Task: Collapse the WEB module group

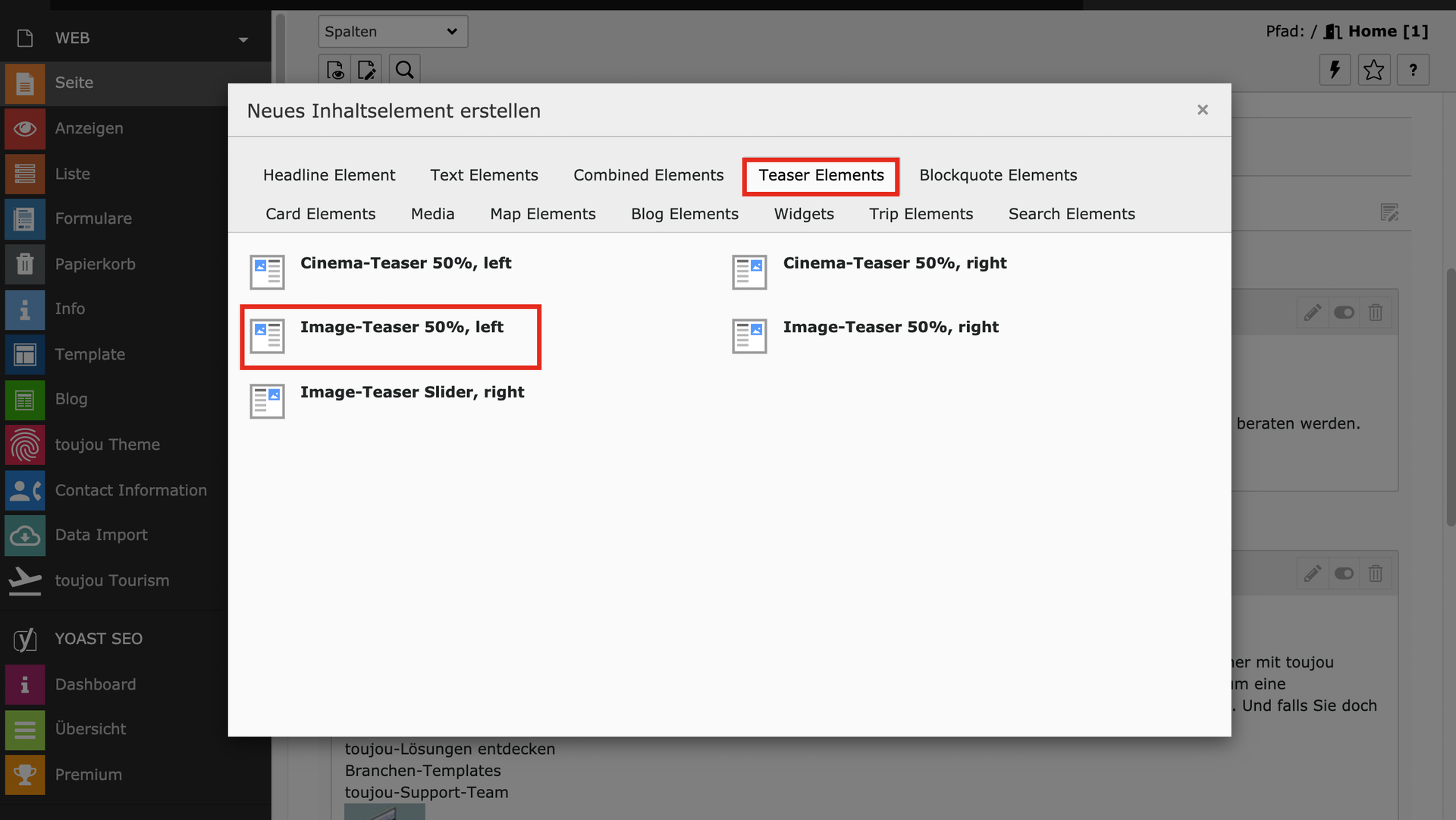Action: pyautogui.click(x=243, y=39)
